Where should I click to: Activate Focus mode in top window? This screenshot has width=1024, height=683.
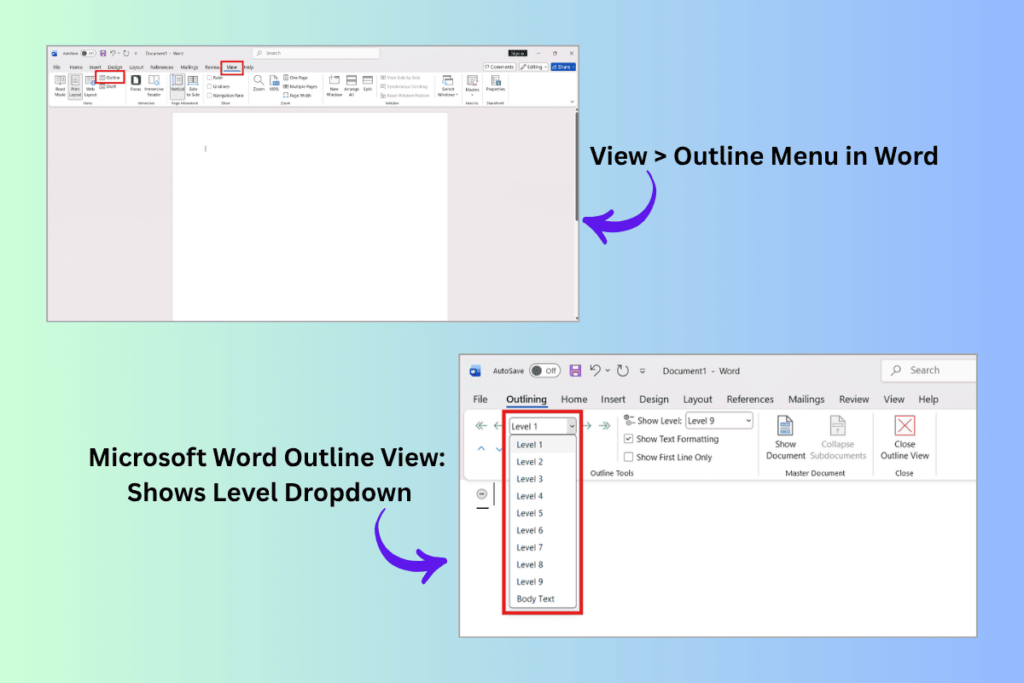tap(135, 83)
